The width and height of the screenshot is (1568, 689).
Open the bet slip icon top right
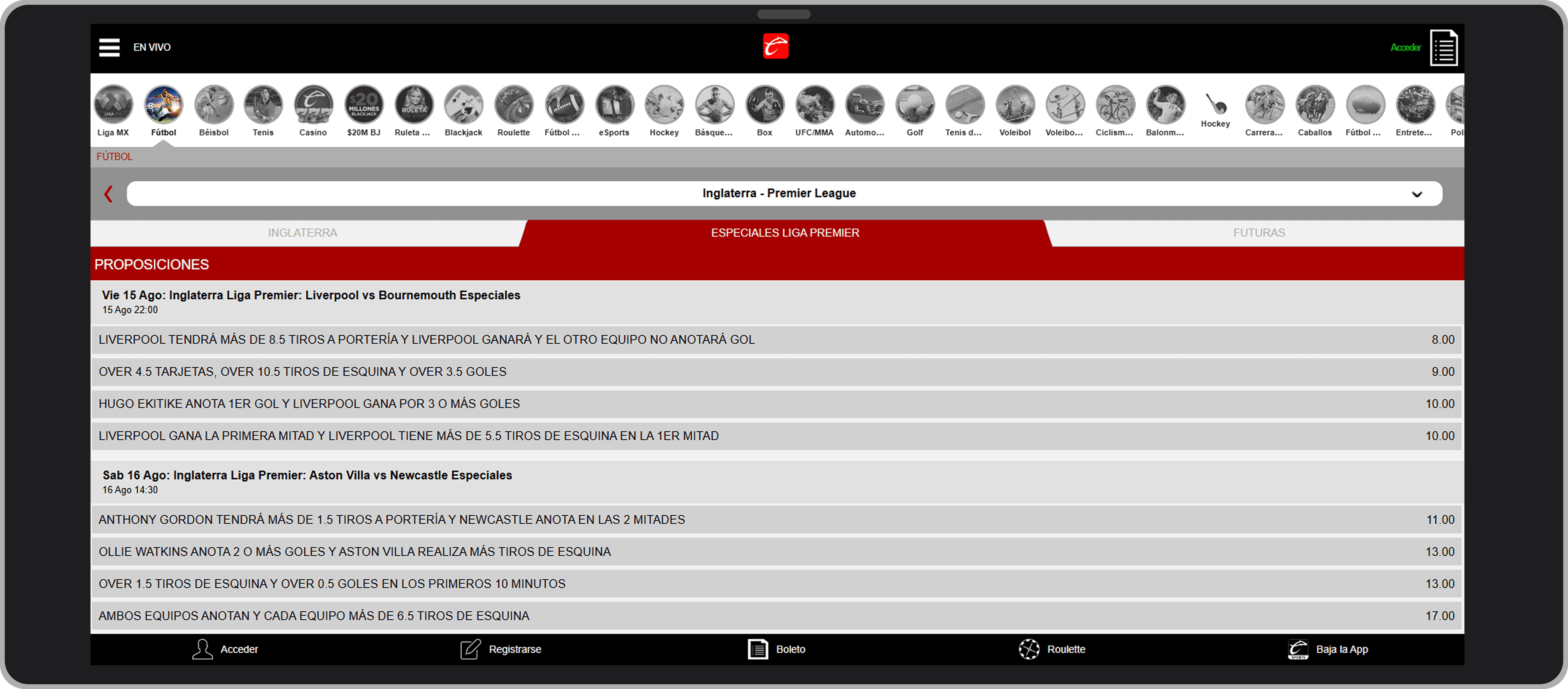[x=1443, y=48]
